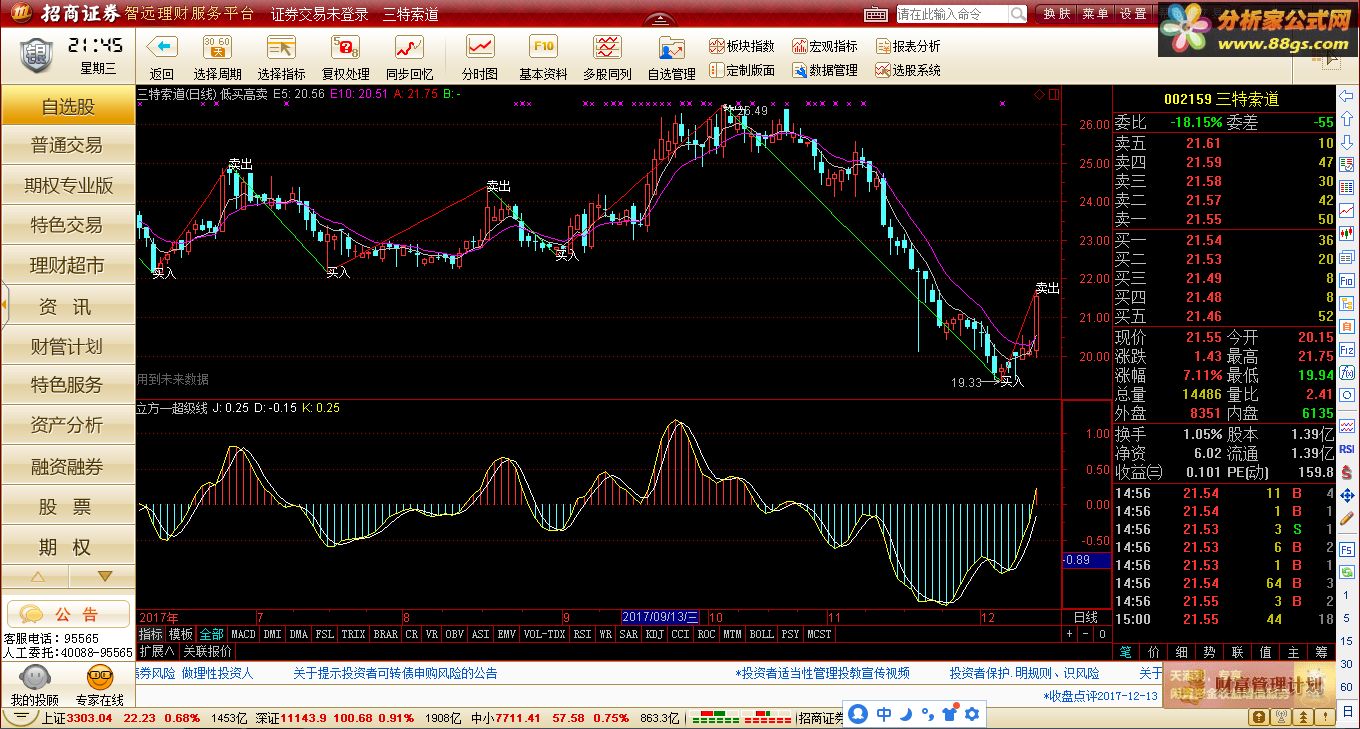The width and height of the screenshot is (1360, 729).
Task: Click the command input field
Action: pos(952,14)
